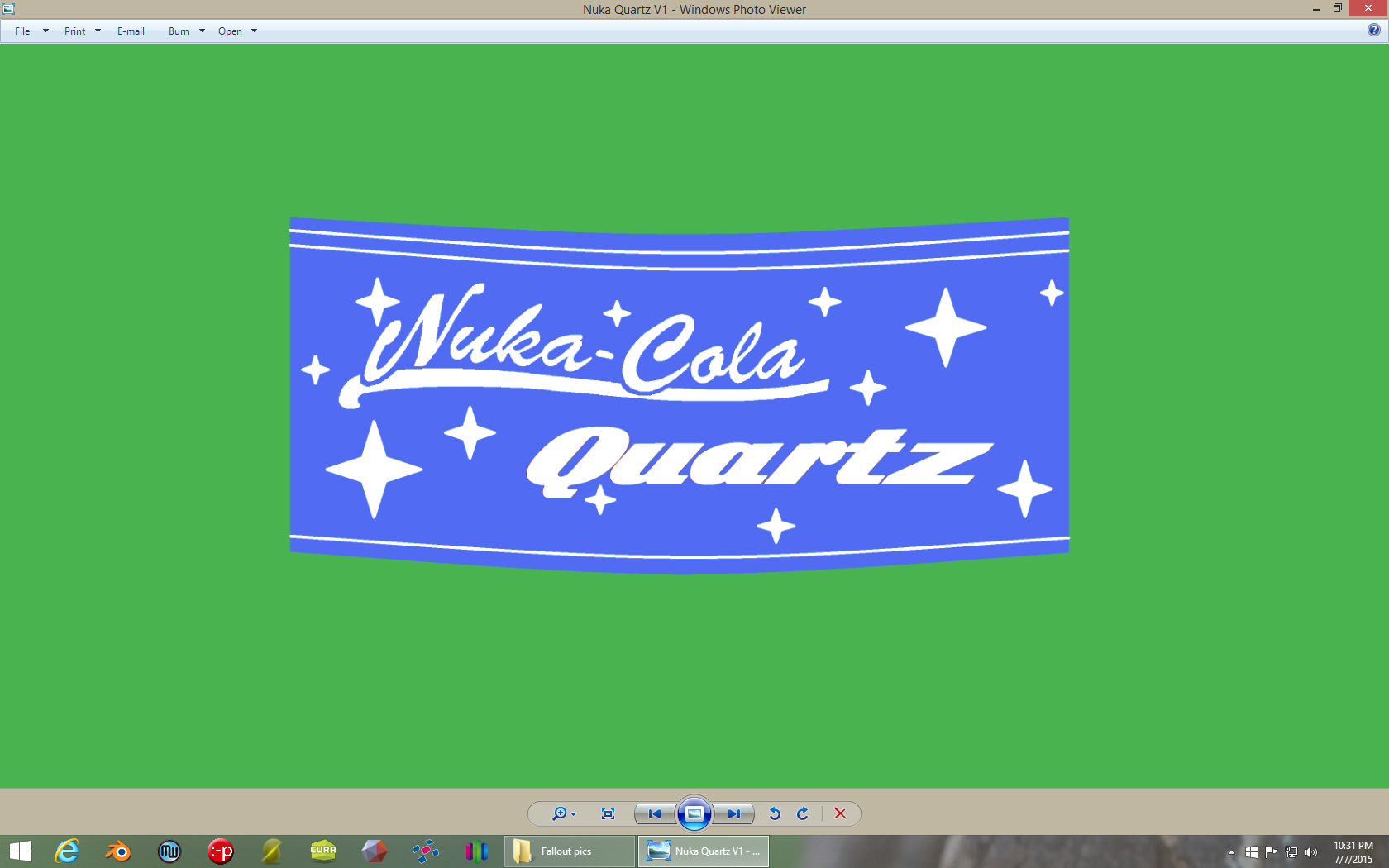
Task: Minimize the Photo Viewer window
Action: (1315, 9)
